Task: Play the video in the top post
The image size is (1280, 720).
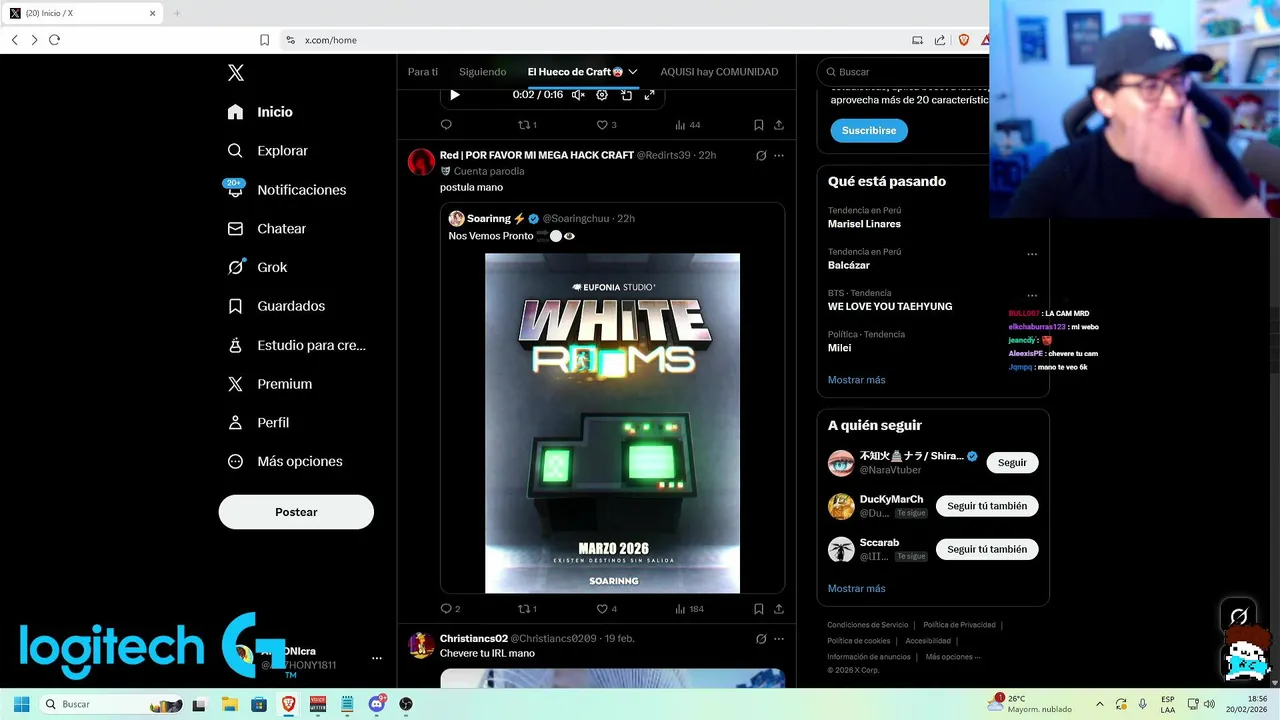Action: pyautogui.click(x=455, y=95)
